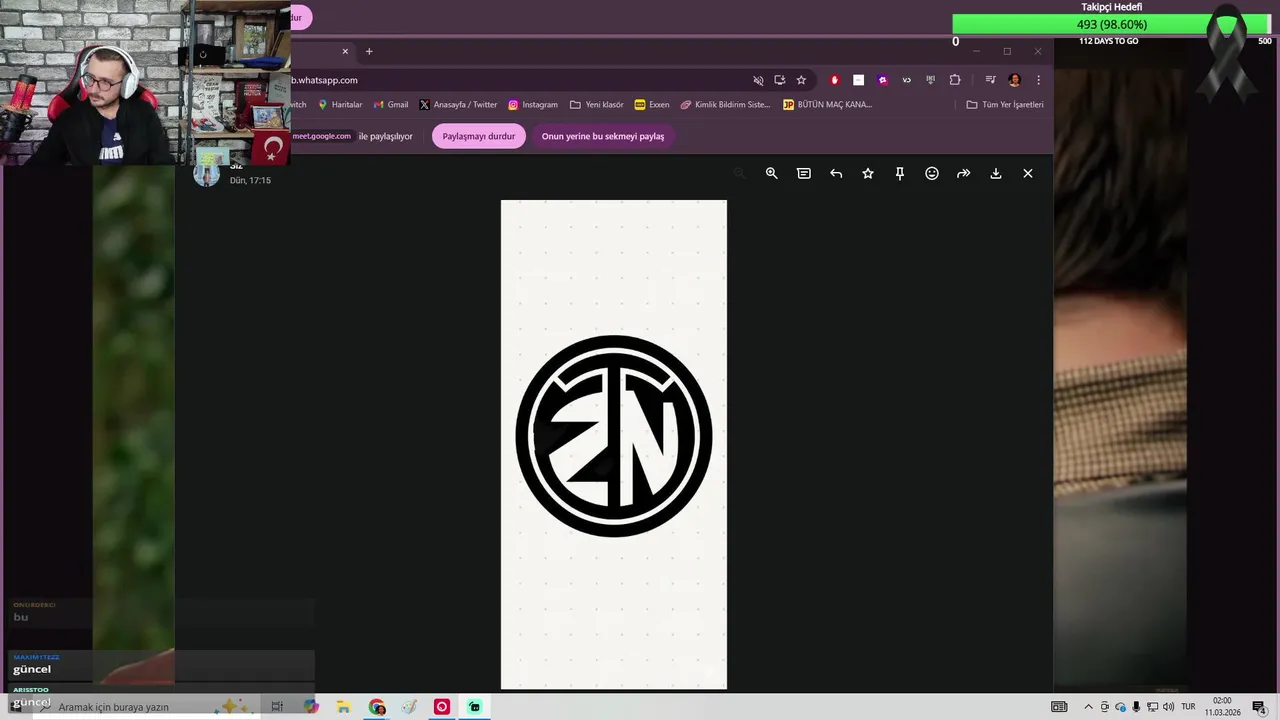Bookmark this page with the star icon
Viewport: 1280px width, 720px height.
(801, 80)
